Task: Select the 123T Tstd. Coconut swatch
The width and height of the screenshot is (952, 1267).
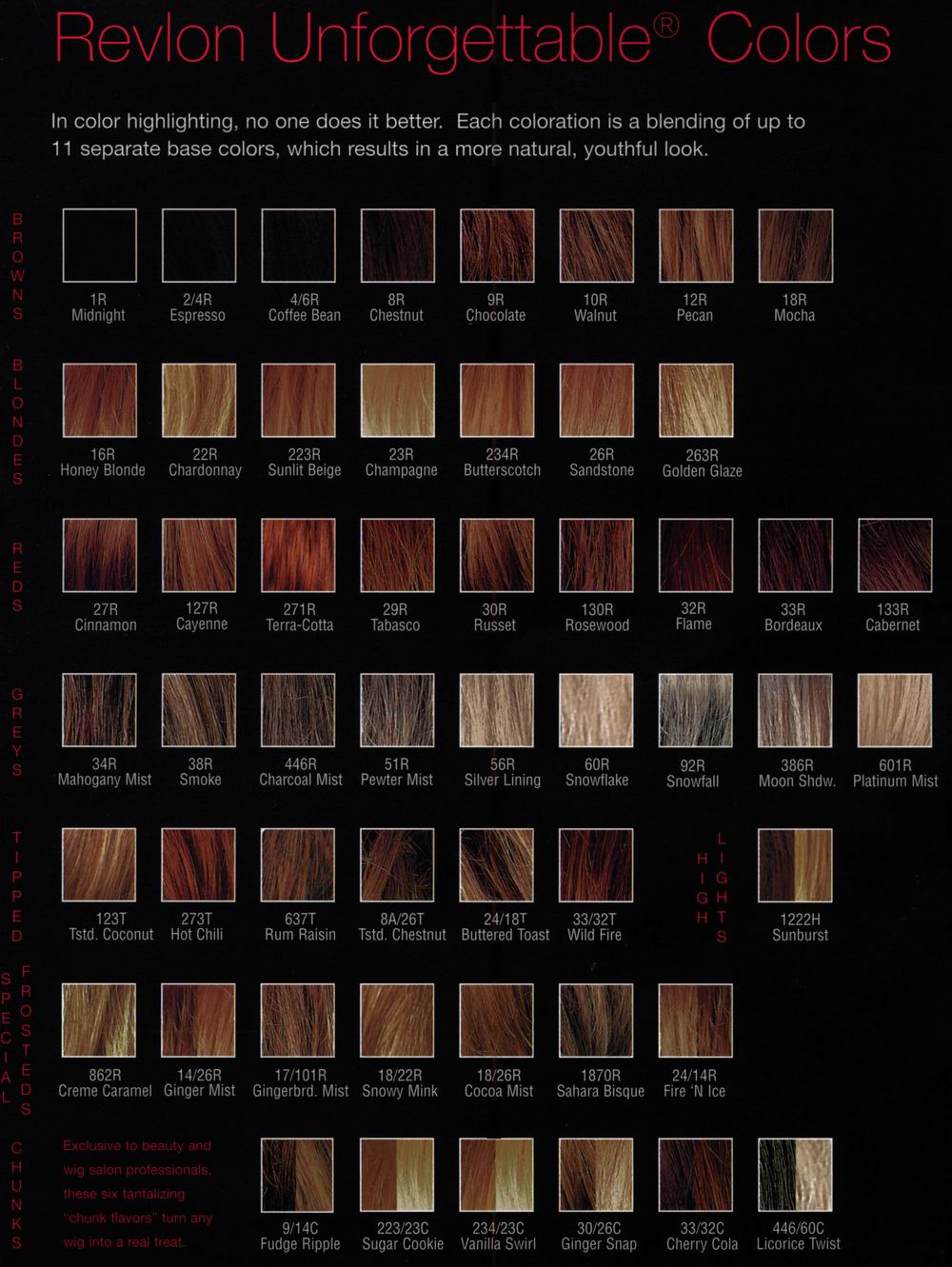Action: click(x=100, y=865)
